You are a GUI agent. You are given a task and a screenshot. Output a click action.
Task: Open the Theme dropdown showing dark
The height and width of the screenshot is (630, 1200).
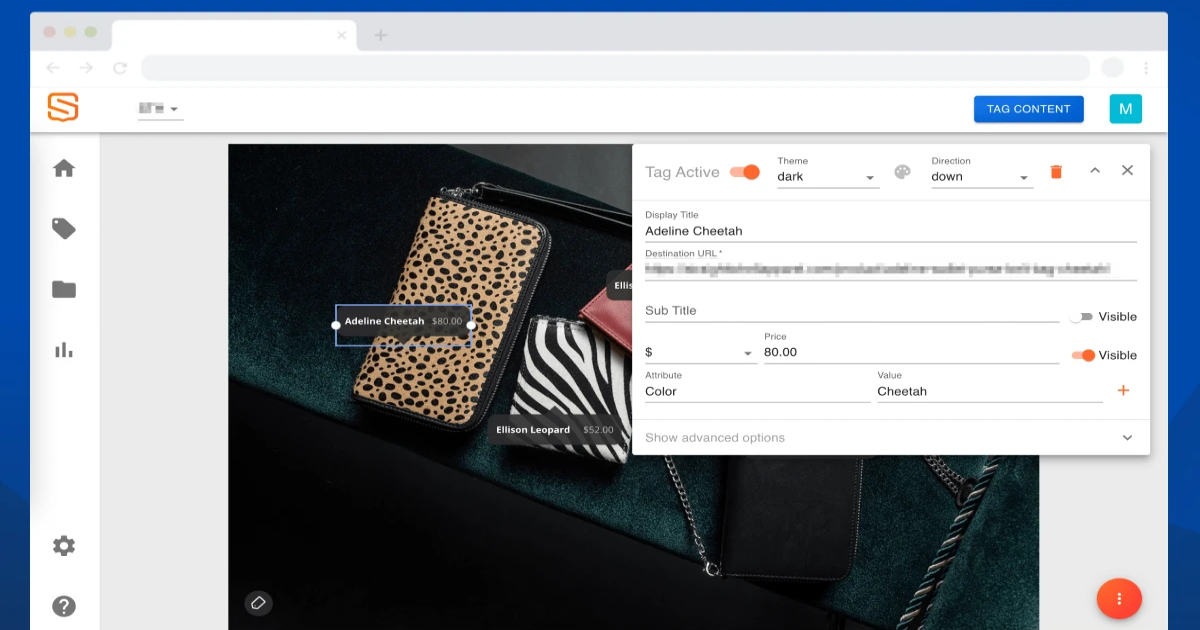(828, 177)
